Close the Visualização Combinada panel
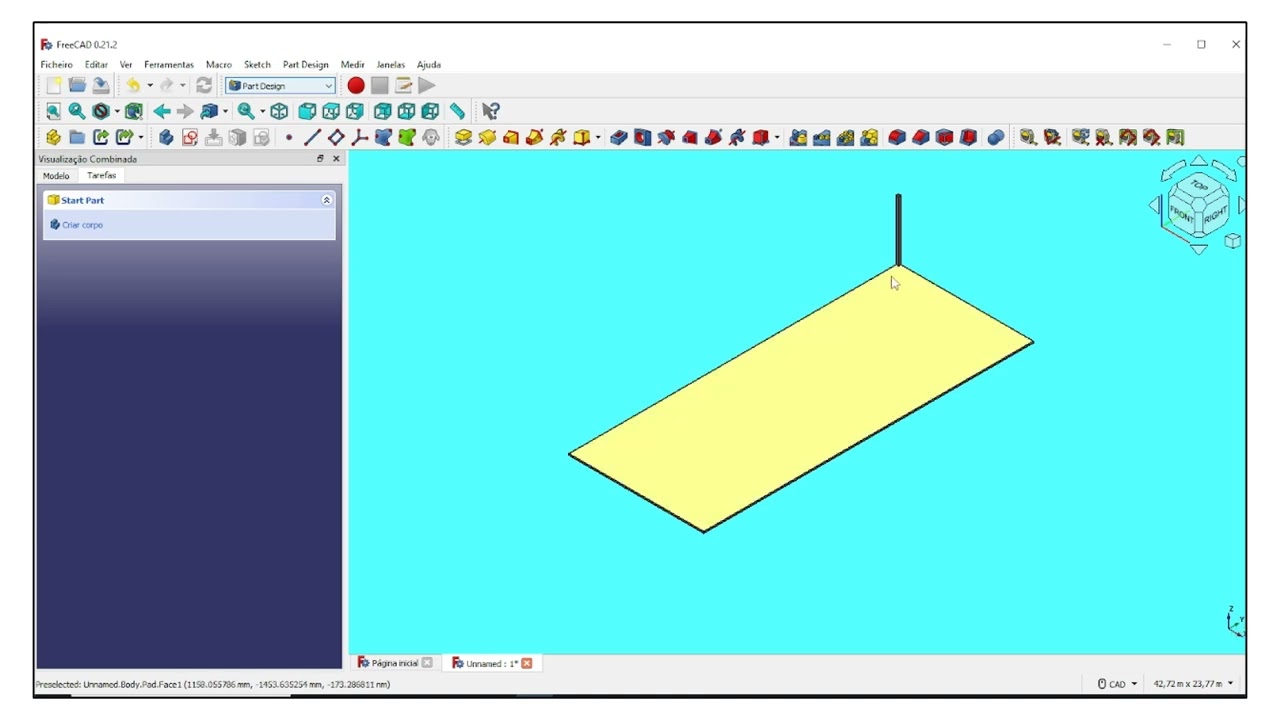 click(x=336, y=159)
